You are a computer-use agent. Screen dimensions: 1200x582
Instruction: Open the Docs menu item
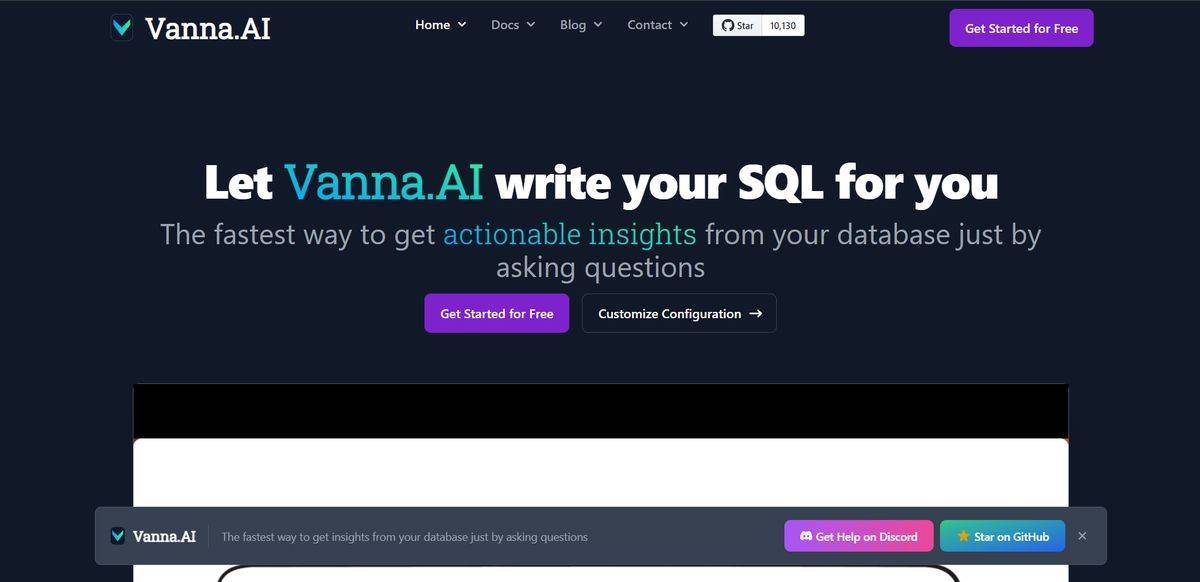click(505, 25)
